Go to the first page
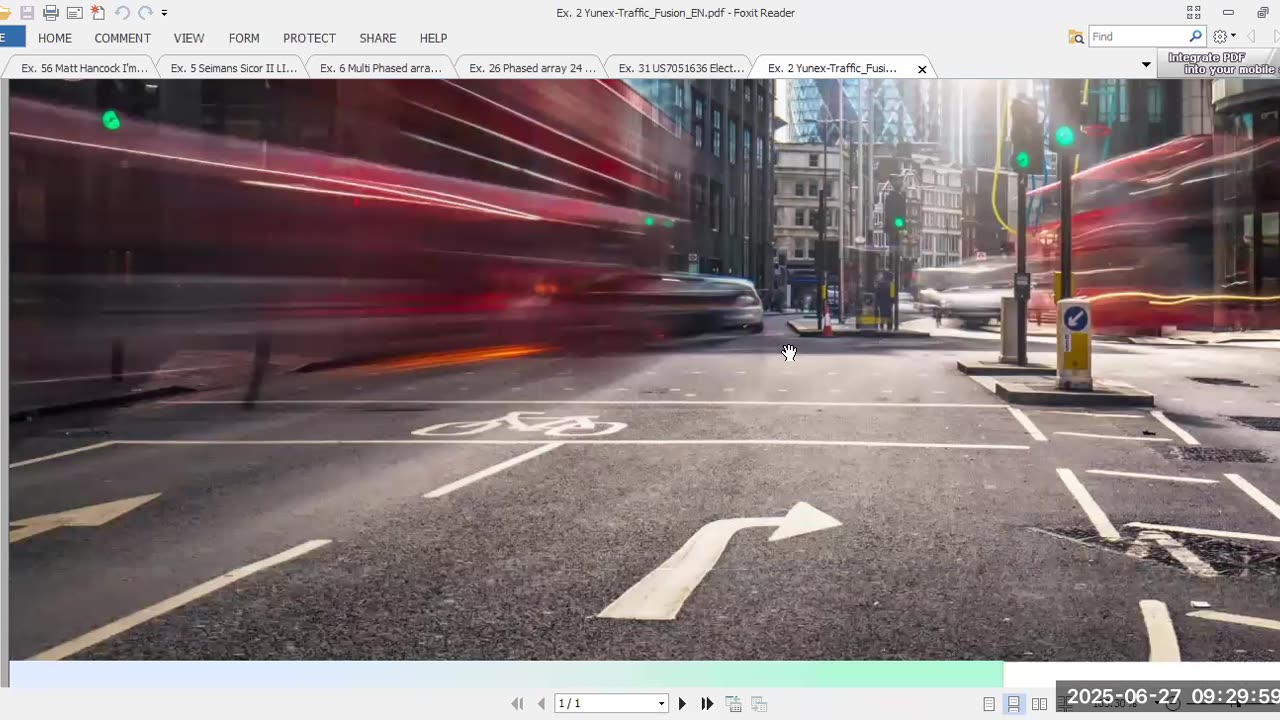The width and height of the screenshot is (1280, 720). tap(517, 704)
